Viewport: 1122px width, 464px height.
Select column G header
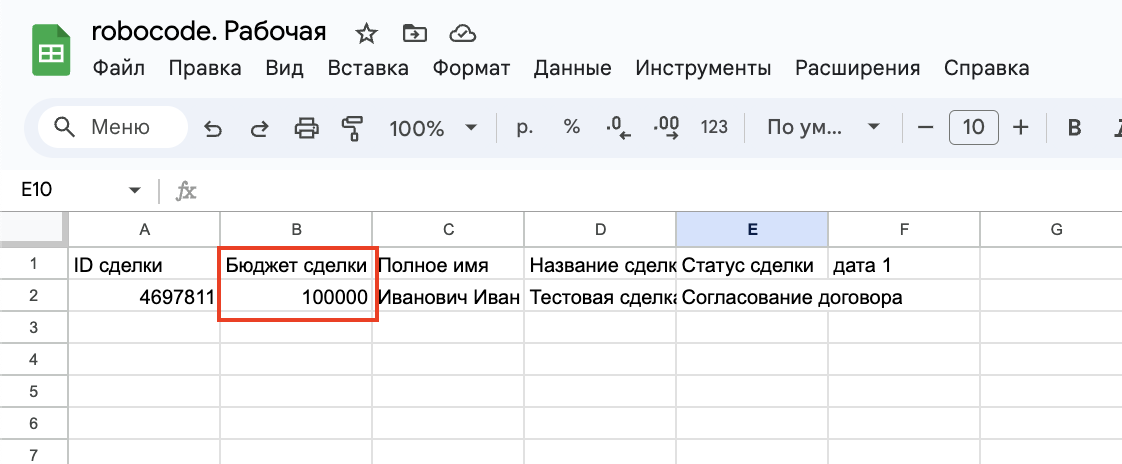(1051, 229)
